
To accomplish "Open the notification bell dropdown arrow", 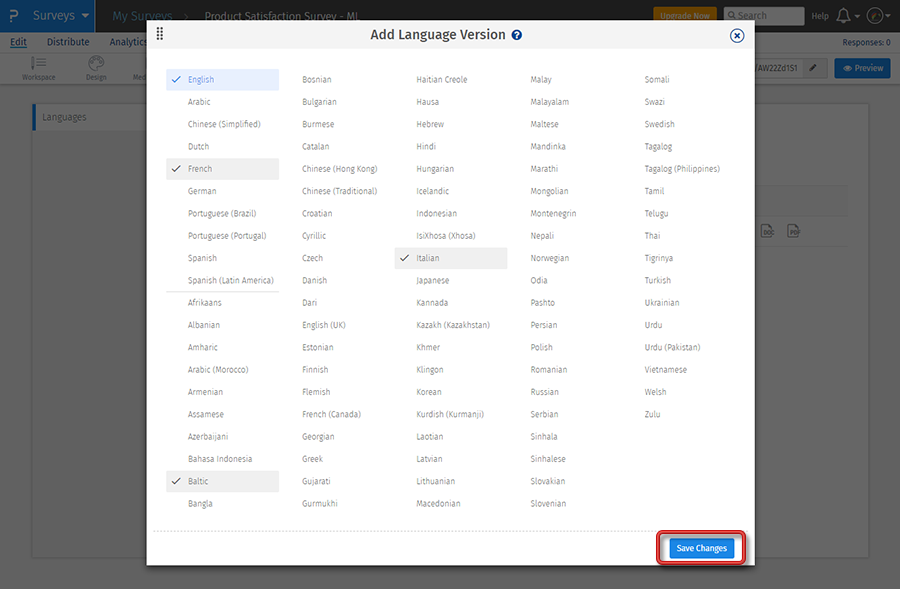I will 855,15.
